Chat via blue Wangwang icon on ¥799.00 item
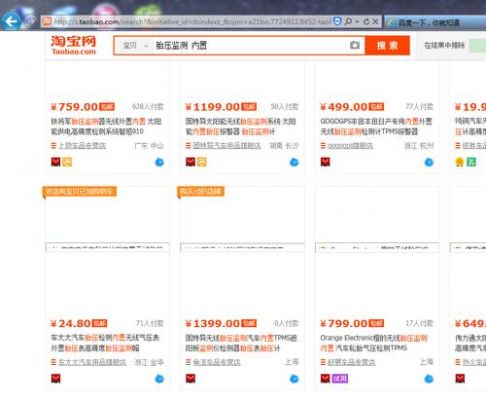This screenshot has height=400, width=486. click(429, 379)
